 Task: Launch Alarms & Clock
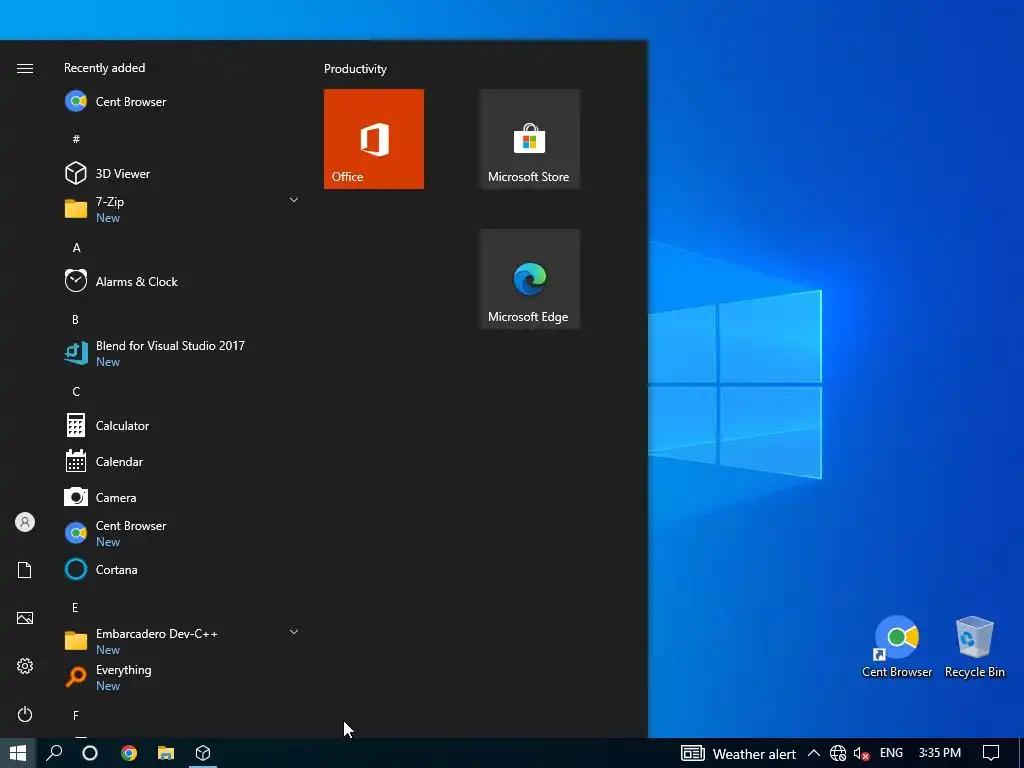point(181,281)
